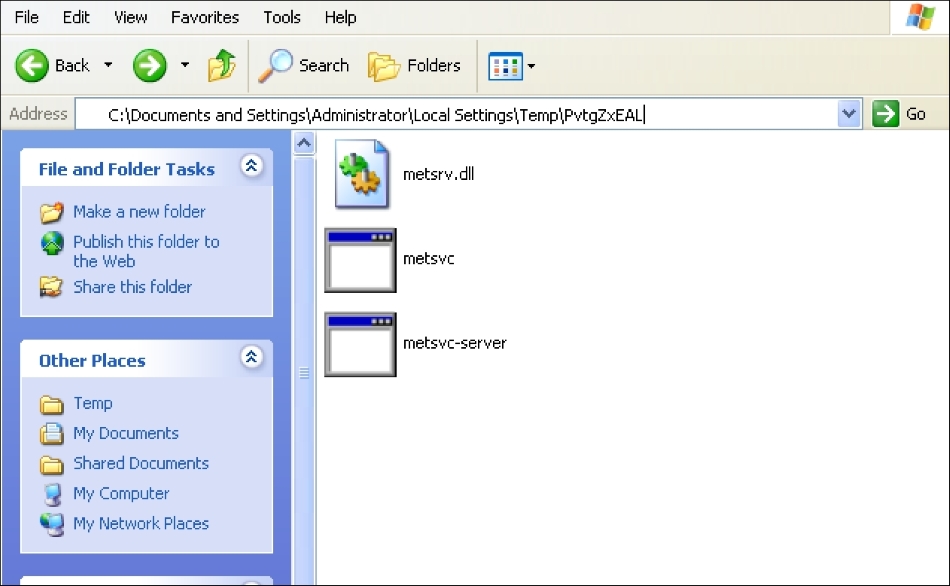950x586 pixels.
Task: Open the My Network Places link
Action: 141,523
